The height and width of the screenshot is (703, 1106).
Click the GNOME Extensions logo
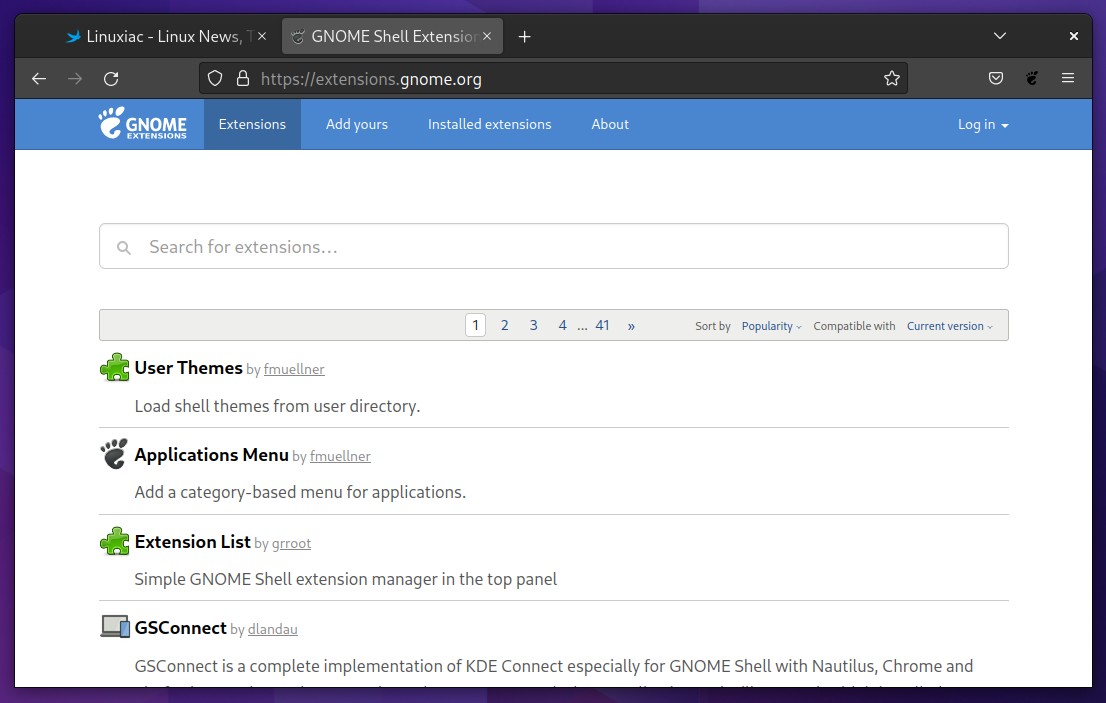point(142,123)
